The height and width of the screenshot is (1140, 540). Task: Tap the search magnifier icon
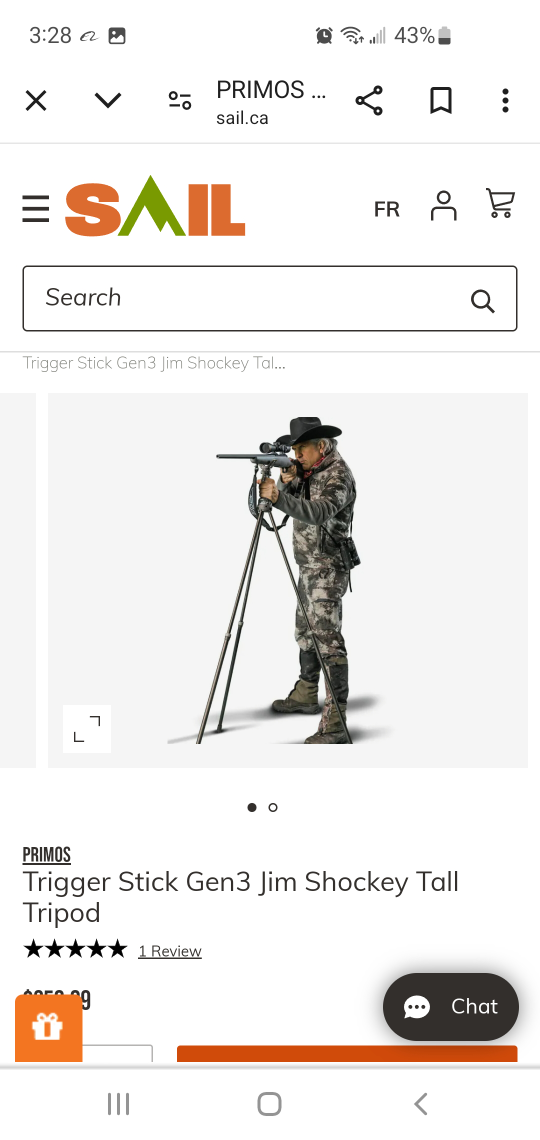(483, 300)
